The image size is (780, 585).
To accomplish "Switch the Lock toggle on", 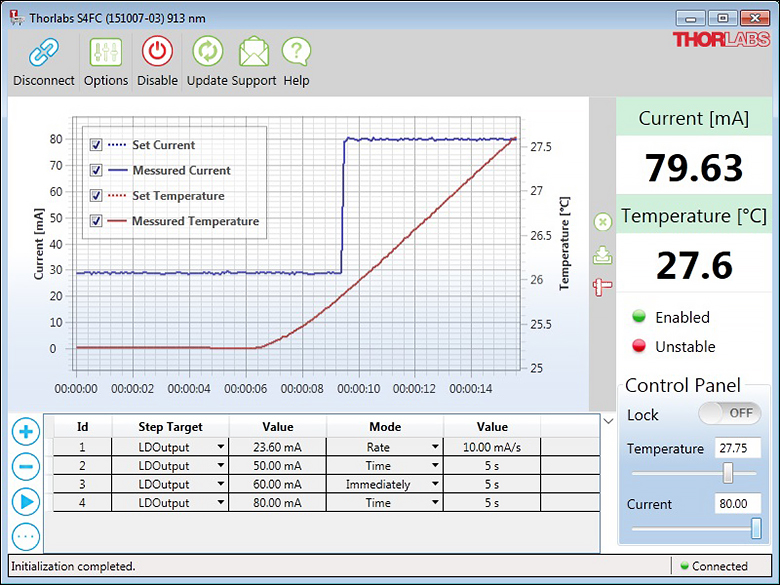I will [x=729, y=413].
